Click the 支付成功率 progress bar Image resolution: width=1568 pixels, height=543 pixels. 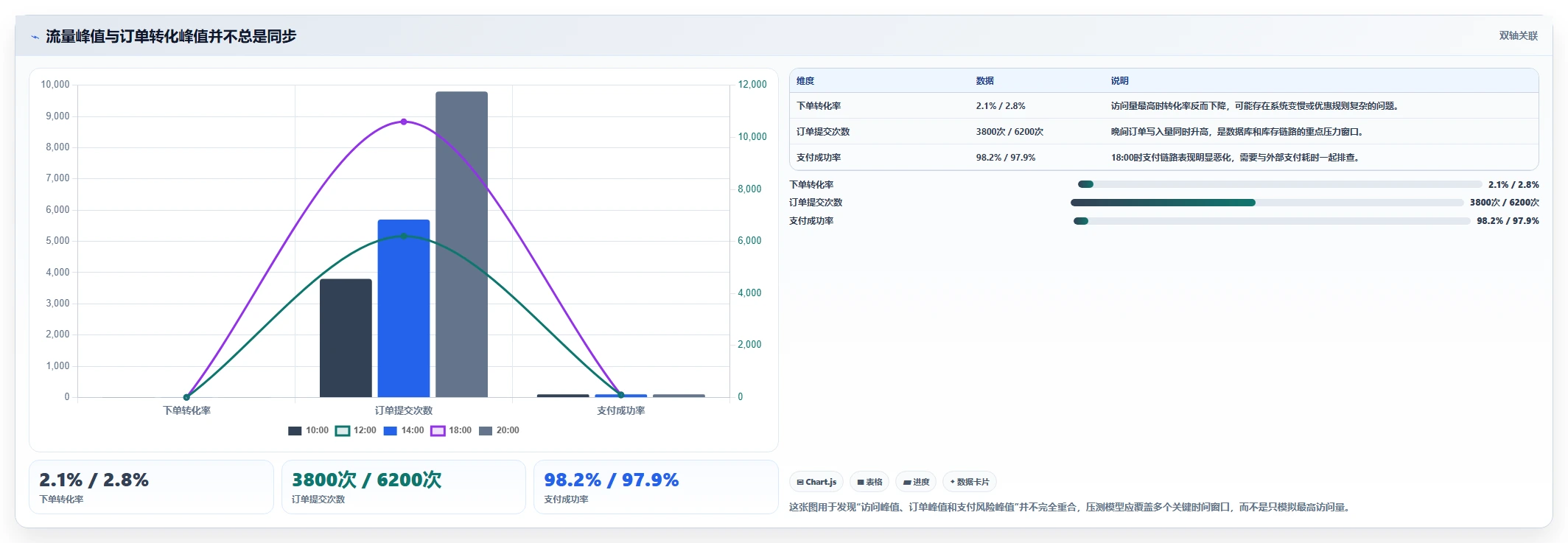pos(1272,221)
